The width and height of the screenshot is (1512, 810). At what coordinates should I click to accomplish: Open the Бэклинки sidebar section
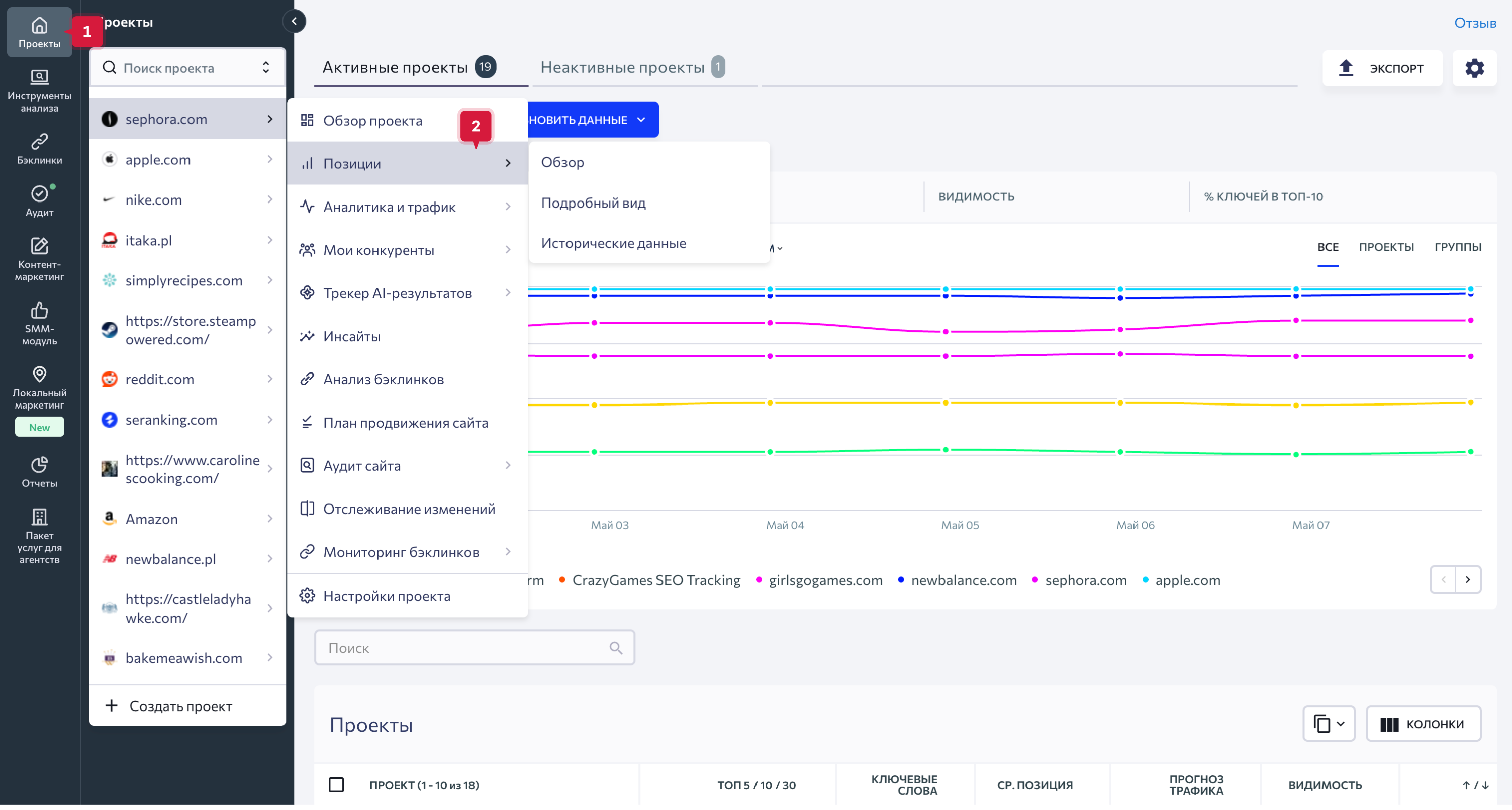[x=39, y=149]
